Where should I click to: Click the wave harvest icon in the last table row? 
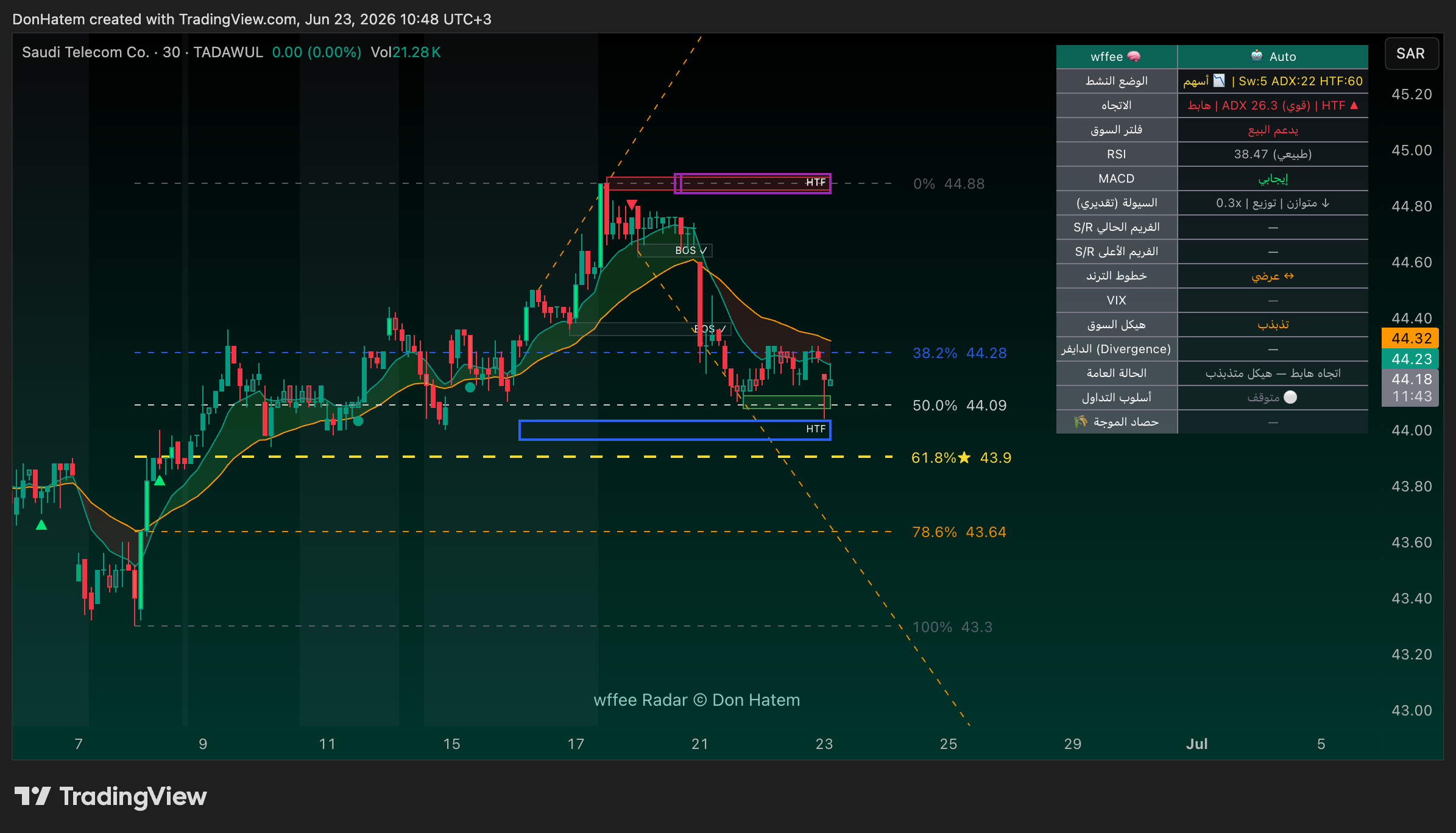click(x=1081, y=421)
